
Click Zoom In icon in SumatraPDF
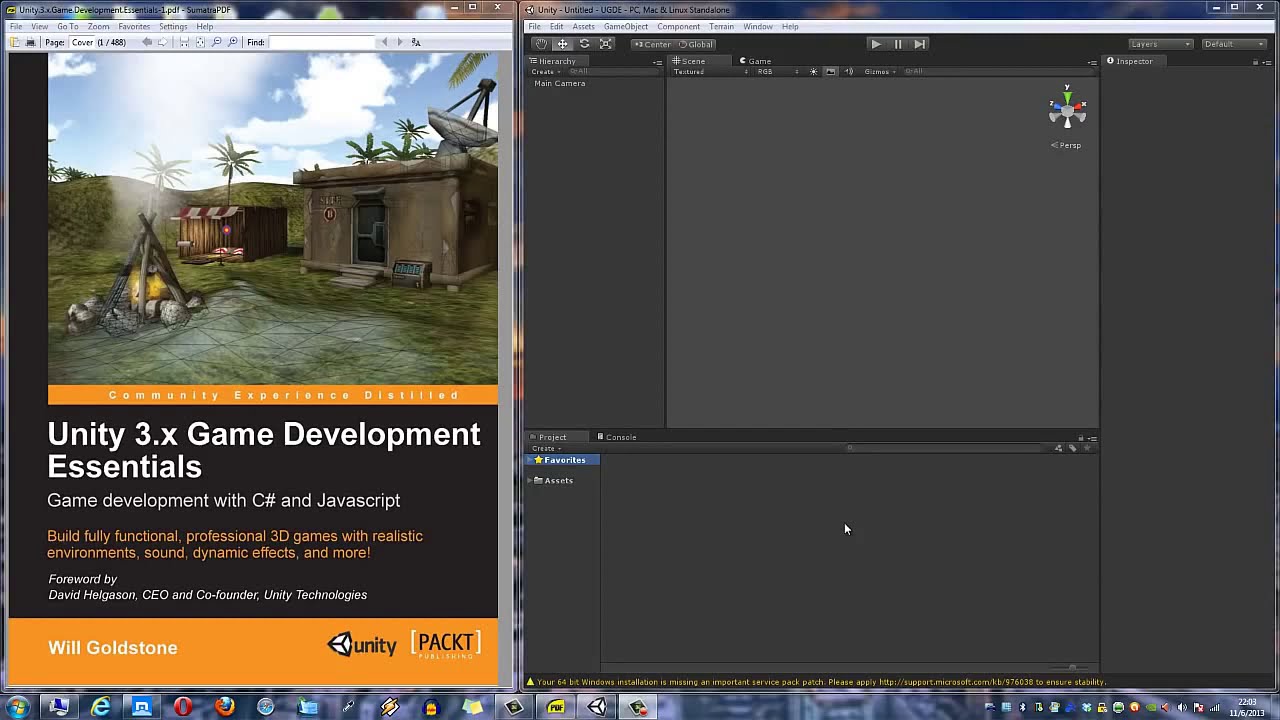pos(233,42)
